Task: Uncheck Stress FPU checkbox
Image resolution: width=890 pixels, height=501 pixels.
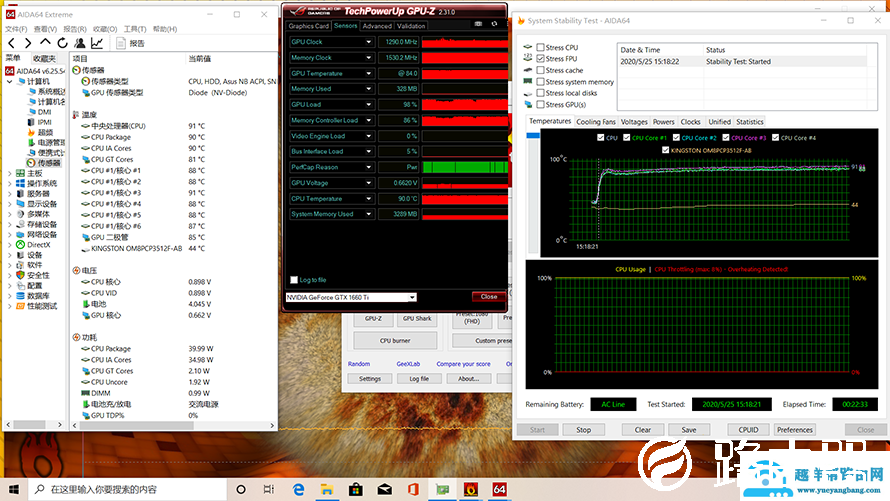Action: (x=540, y=58)
